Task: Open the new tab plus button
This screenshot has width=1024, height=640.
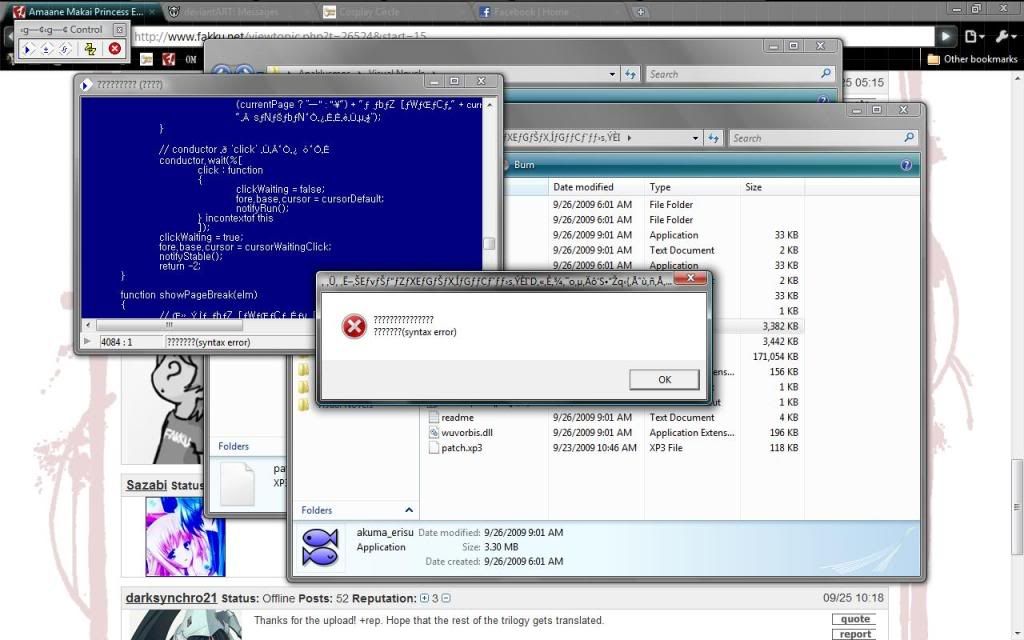Action: click(641, 12)
